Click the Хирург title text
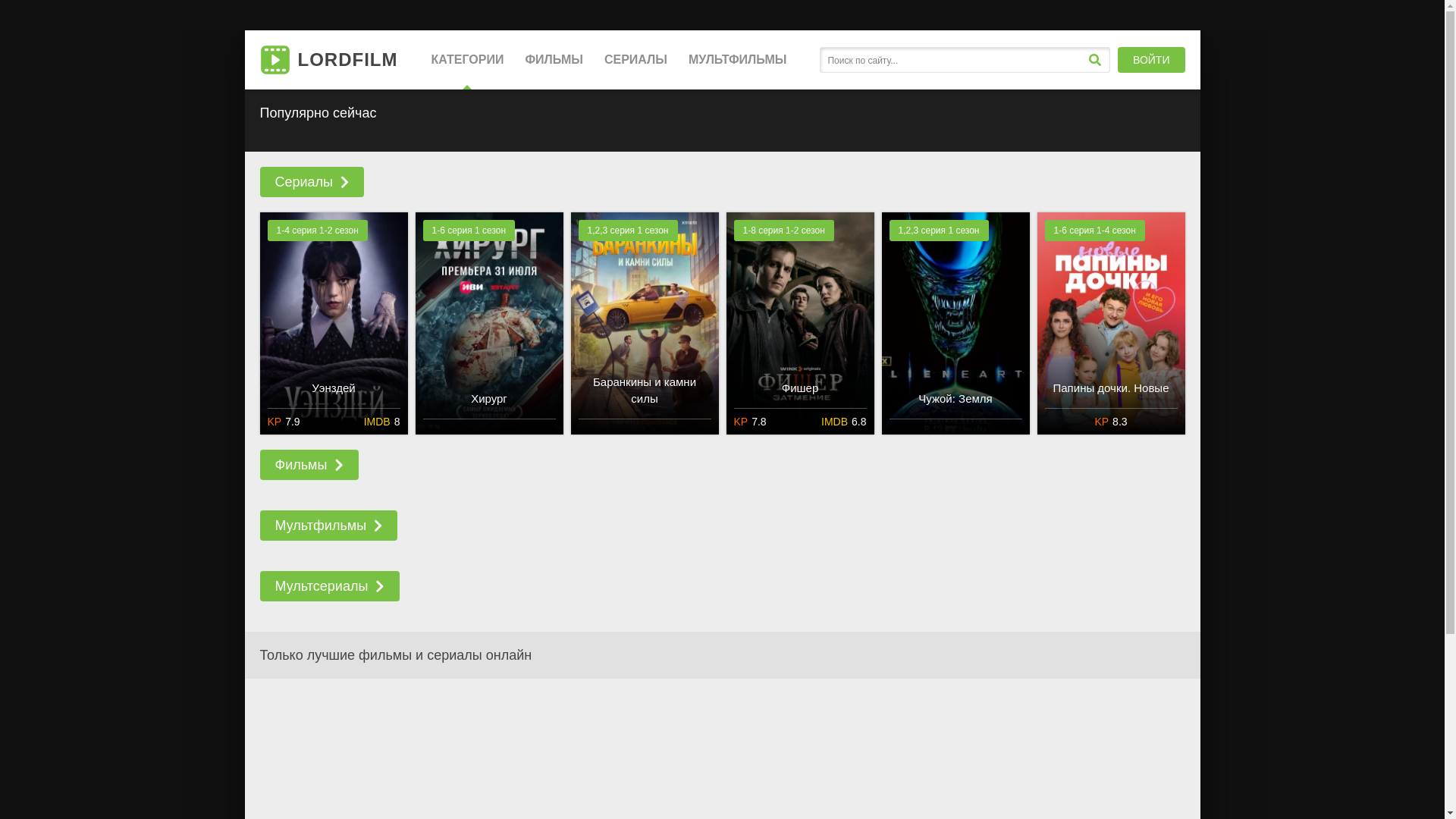The width and height of the screenshot is (1456, 819). coord(488,399)
